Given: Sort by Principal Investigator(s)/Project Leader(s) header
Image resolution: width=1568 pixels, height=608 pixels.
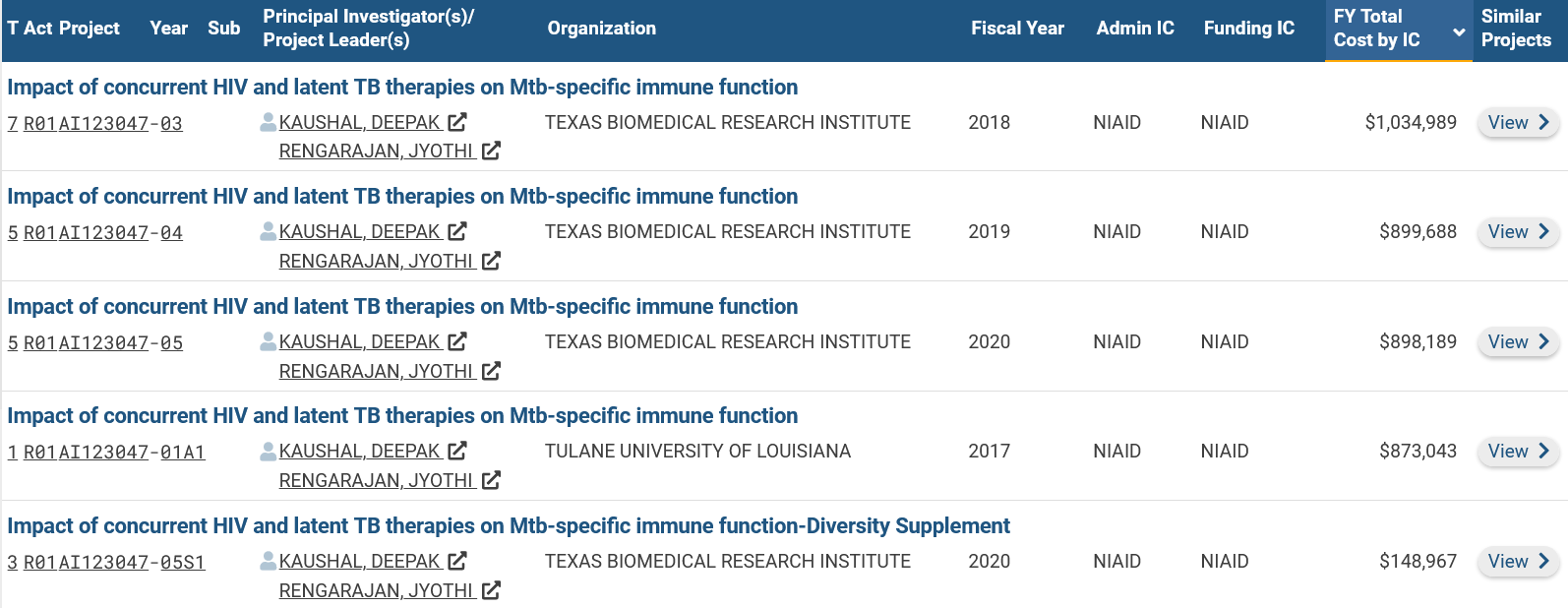Looking at the screenshot, I should click(368, 29).
